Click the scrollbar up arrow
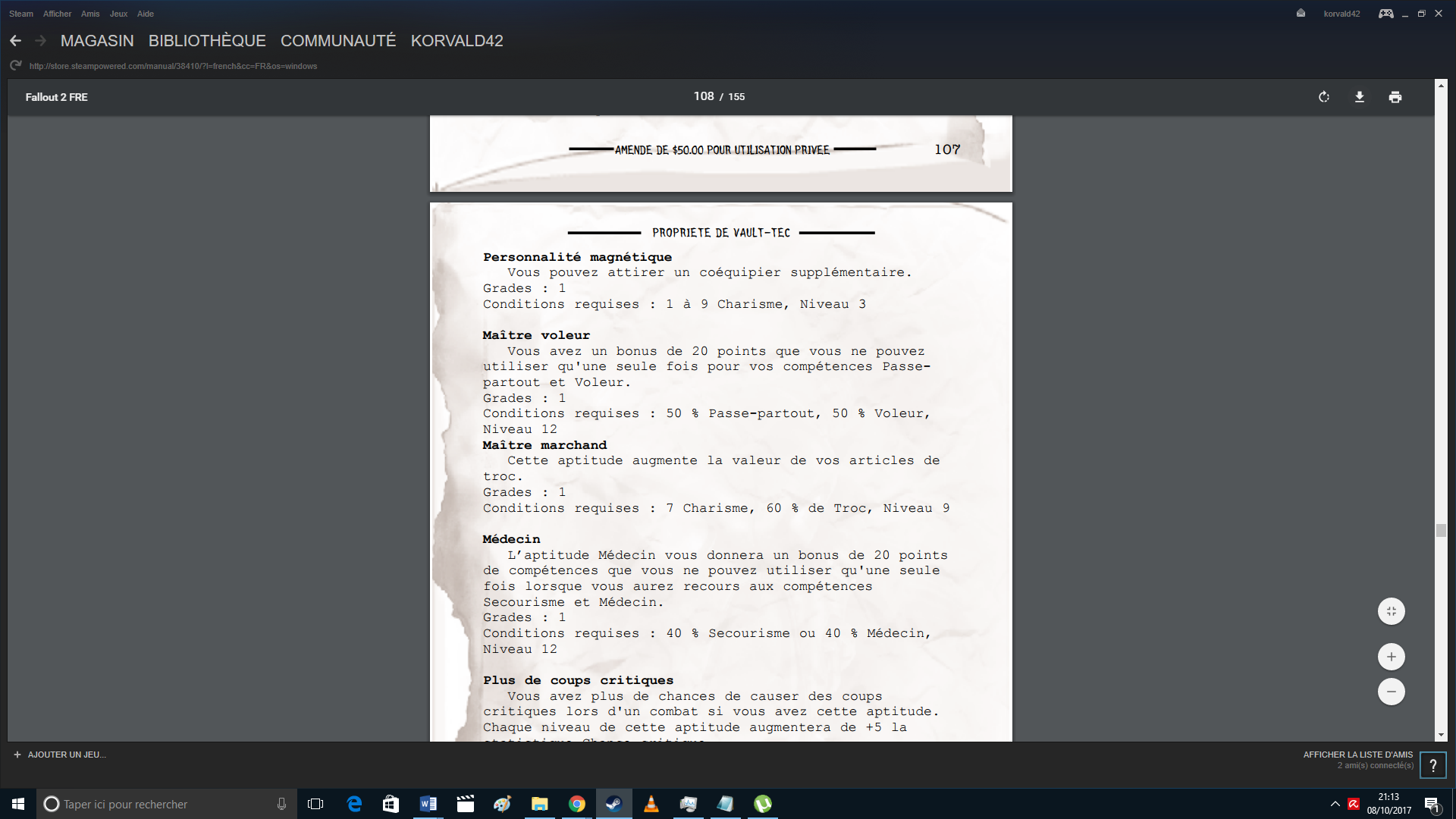The image size is (1456, 819). click(x=1441, y=86)
